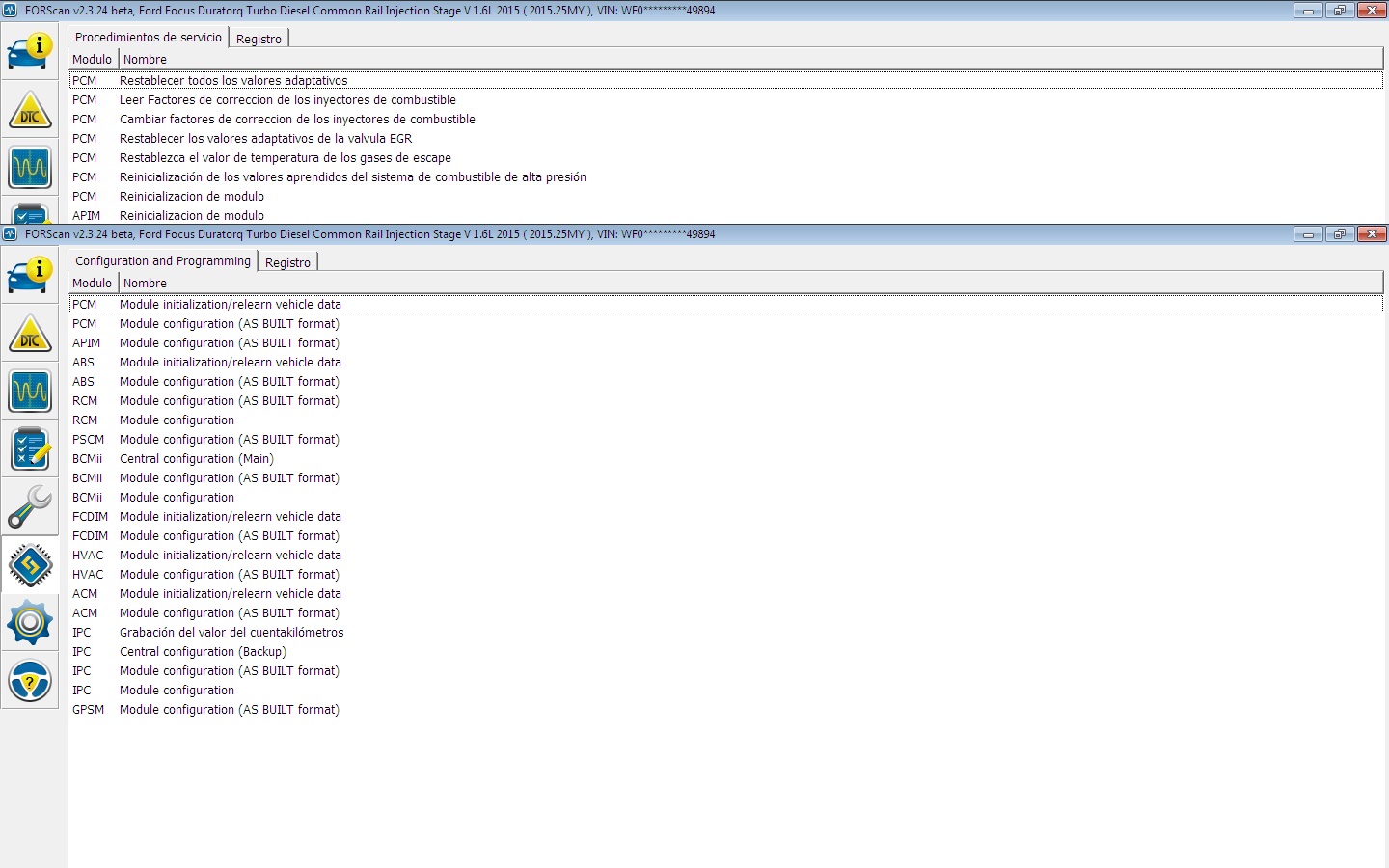1389x868 pixels.
Task: Click DTC icon in Procedimientos de servicio window
Action: (30, 110)
